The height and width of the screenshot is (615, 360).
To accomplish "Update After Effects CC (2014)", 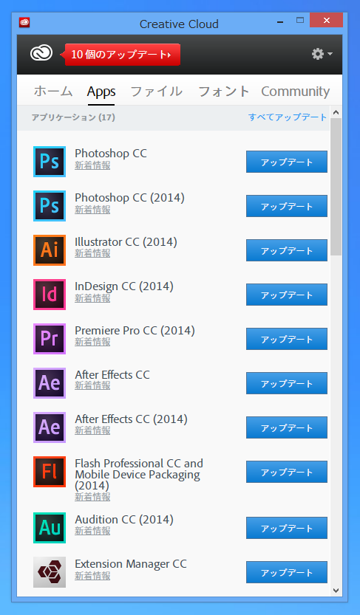I will tap(287, 428).
